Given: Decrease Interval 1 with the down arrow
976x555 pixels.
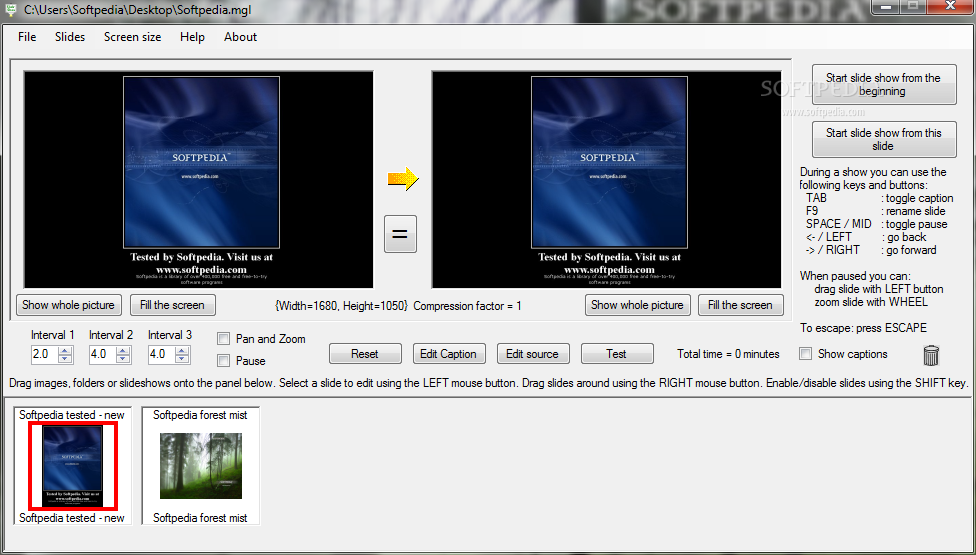Looking at the screenshot, I should [65, 359].
